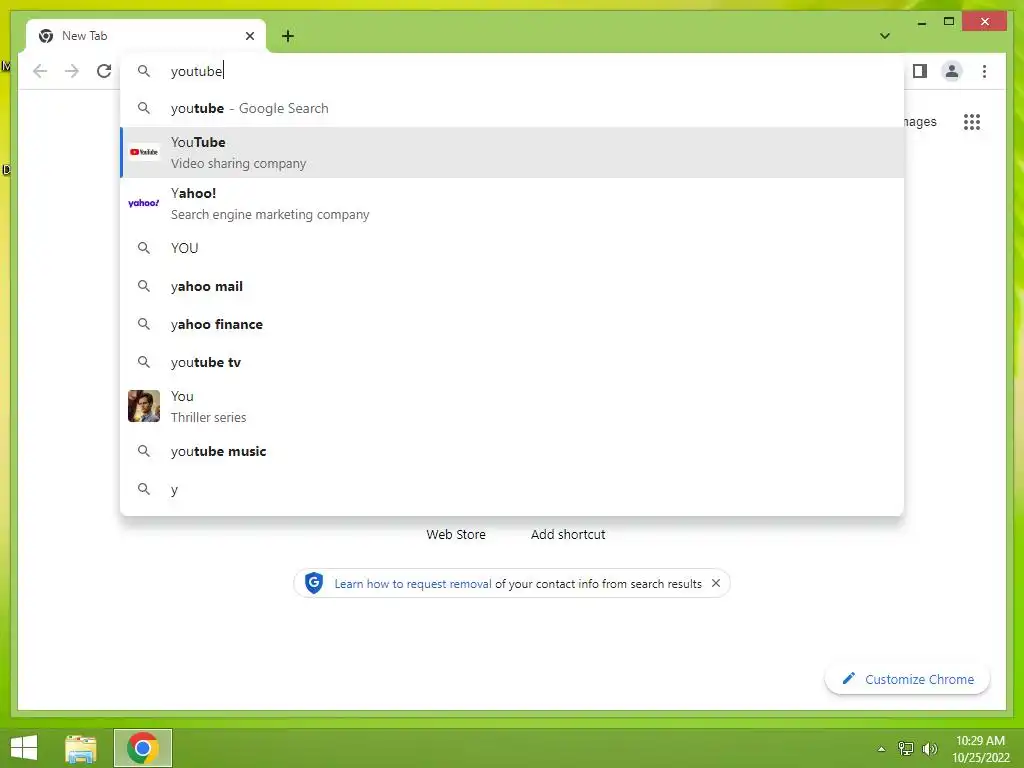Click the Google shield icon in notice

[314, 583]
